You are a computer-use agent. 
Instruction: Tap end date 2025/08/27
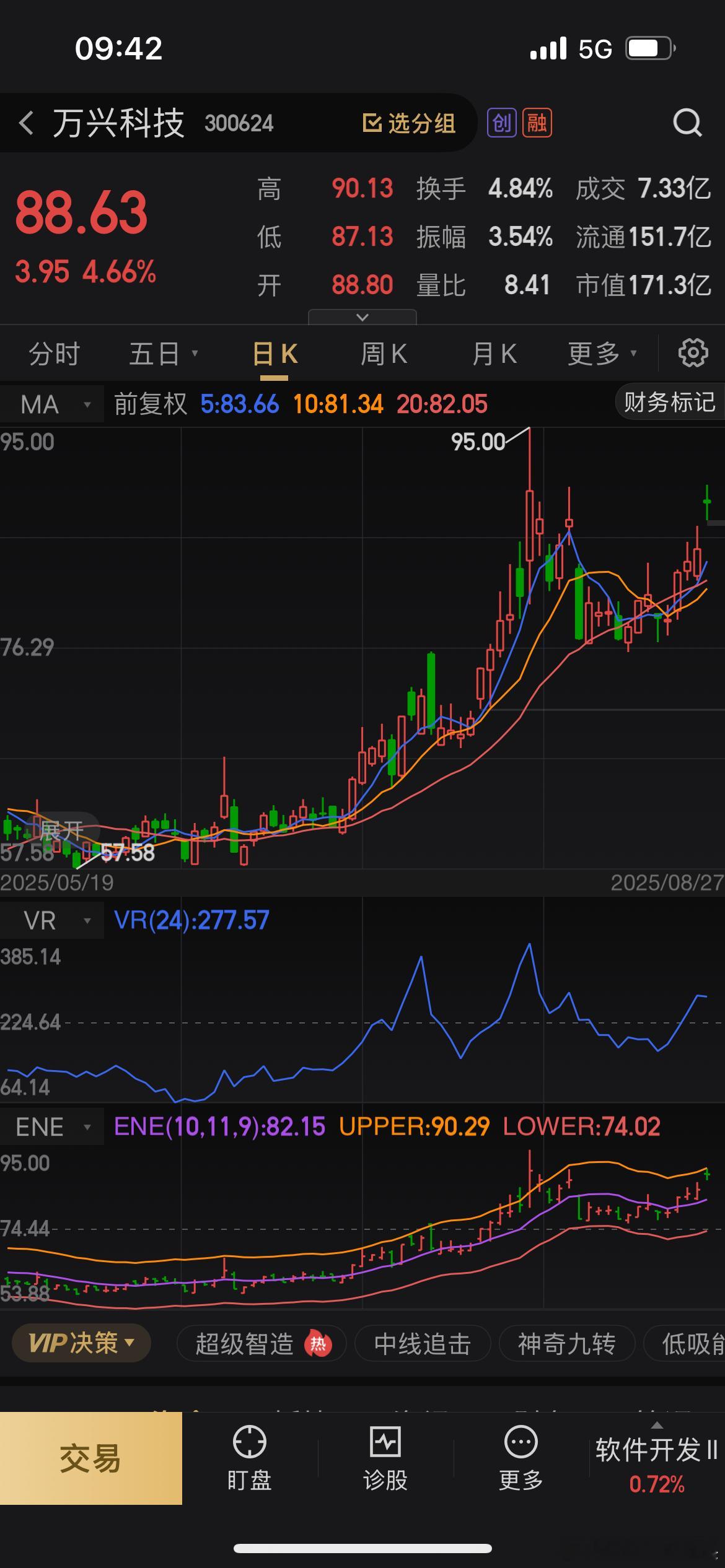[667, 882]
